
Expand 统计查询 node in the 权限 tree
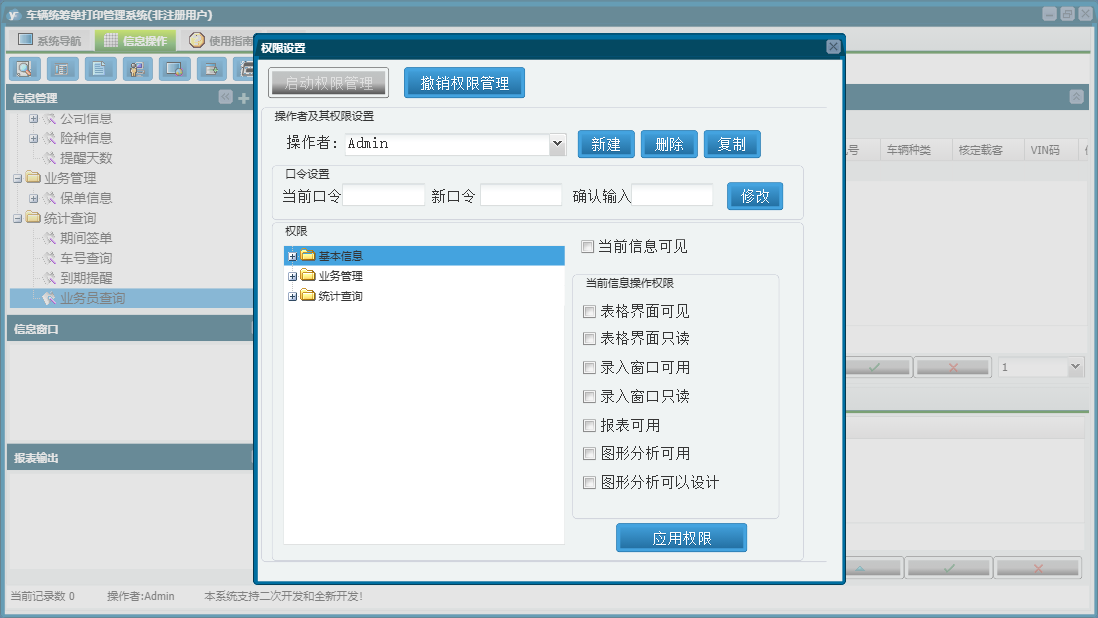(293, 297)
